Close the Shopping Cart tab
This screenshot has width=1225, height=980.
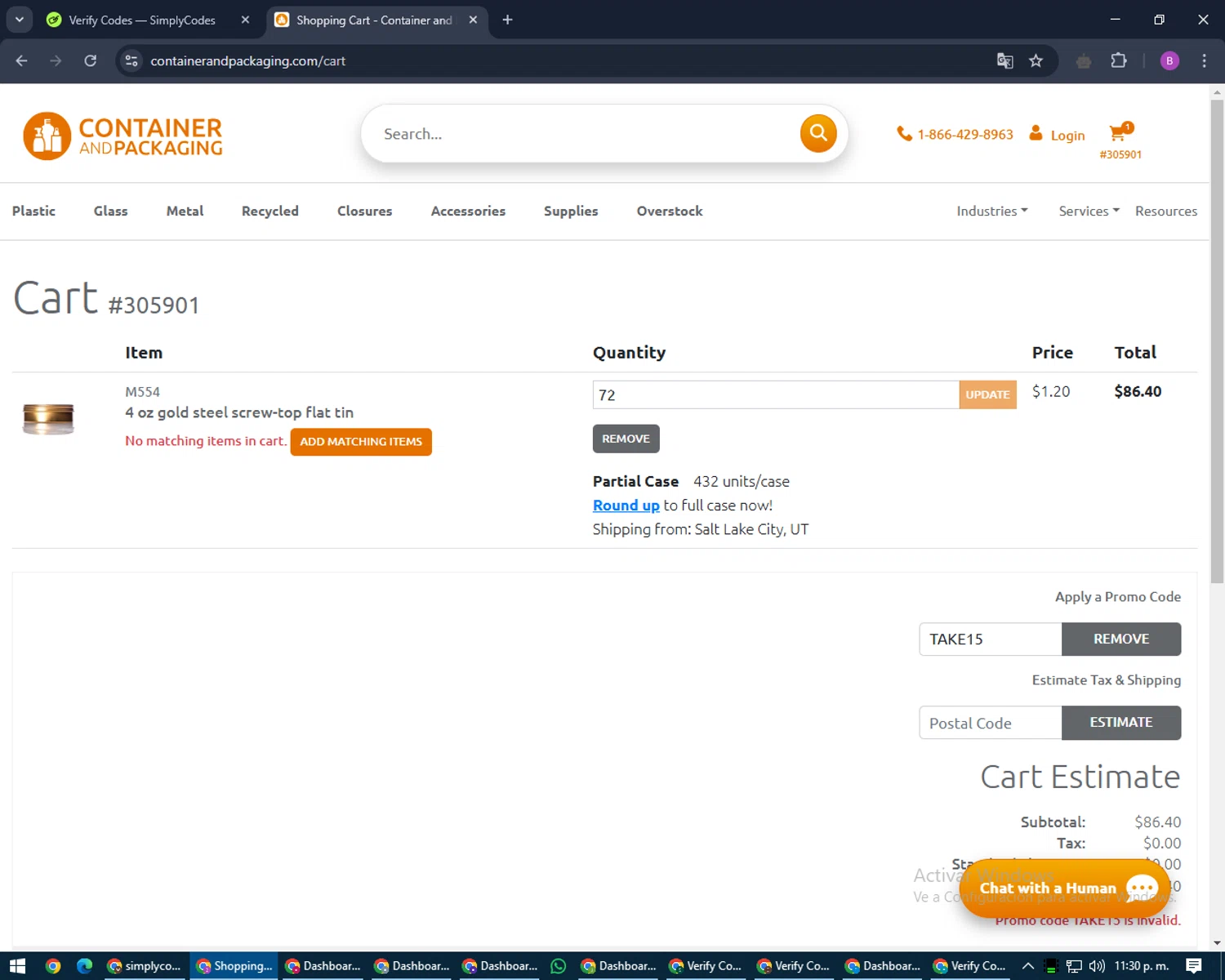473,20
